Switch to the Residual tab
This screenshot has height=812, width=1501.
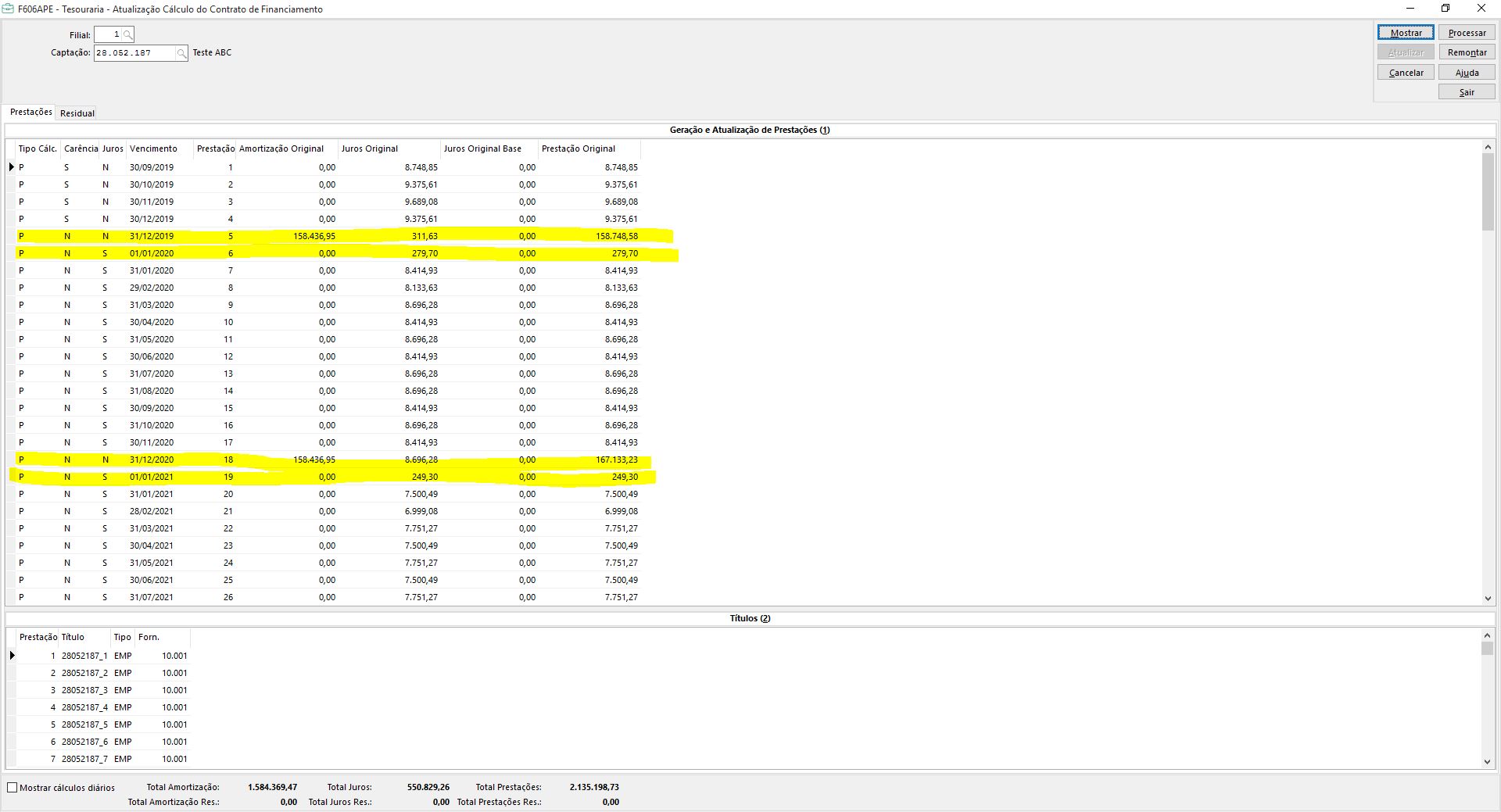coord(77,113)
